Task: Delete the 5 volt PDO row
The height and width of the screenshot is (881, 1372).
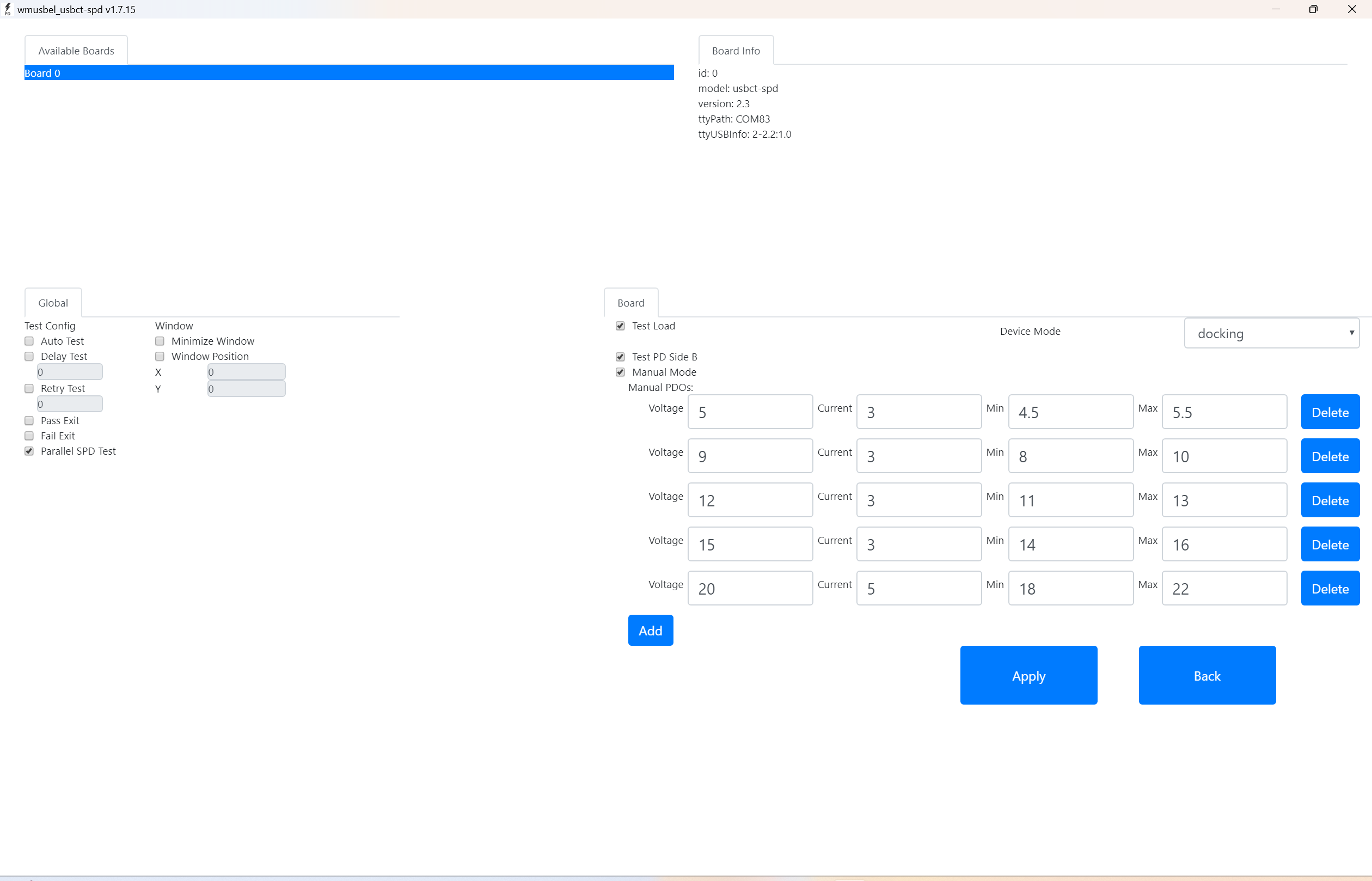Action: click(1330, 412)
